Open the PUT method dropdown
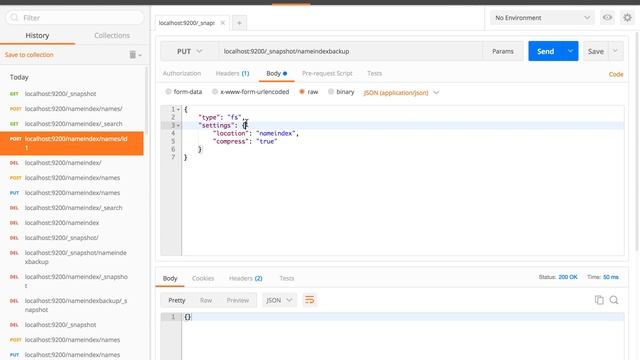The width and height of the screenshot is (640, 360). [189, 51]
